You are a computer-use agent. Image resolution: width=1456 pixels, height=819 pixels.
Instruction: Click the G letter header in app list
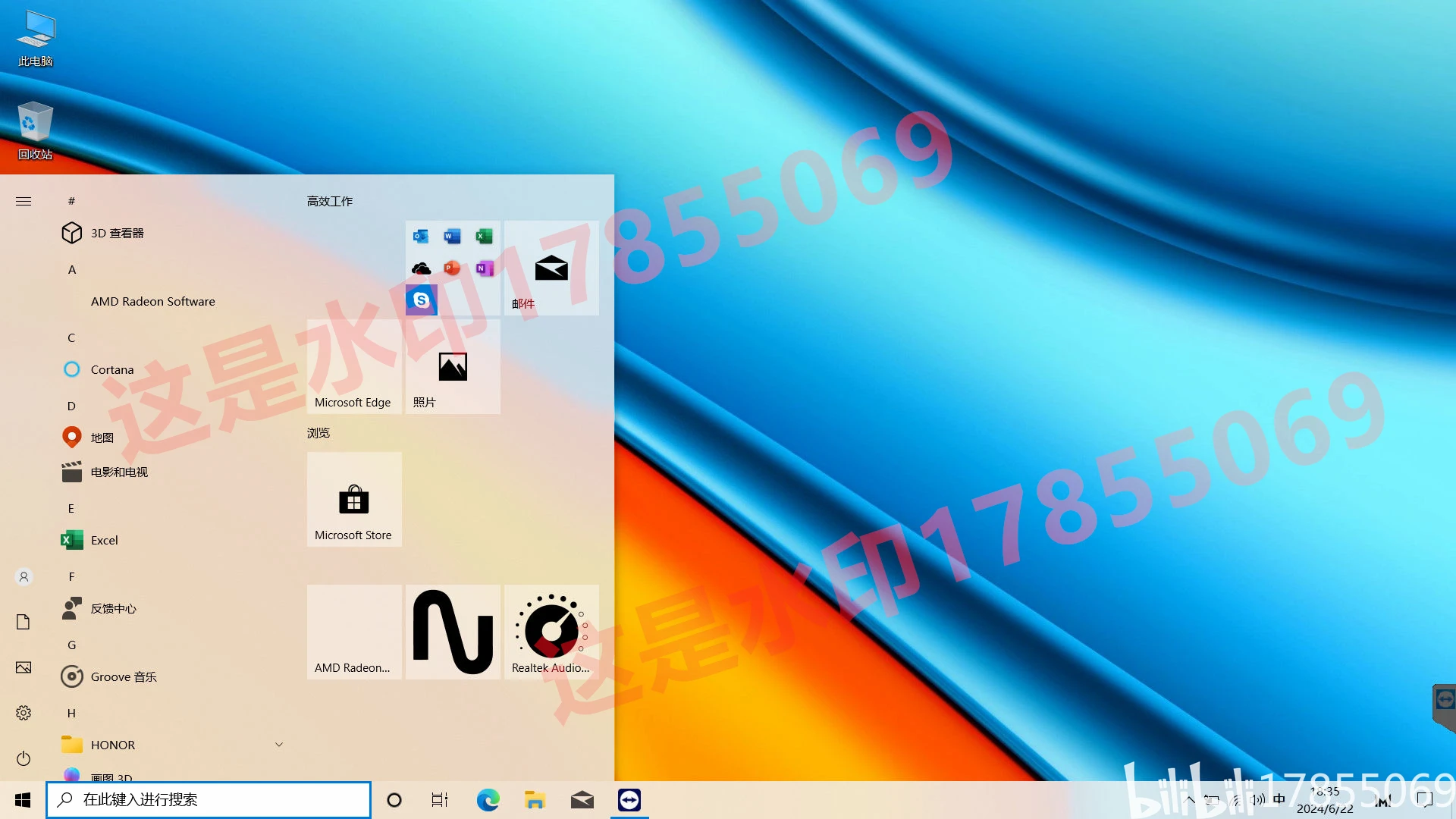tap(72, 645)
